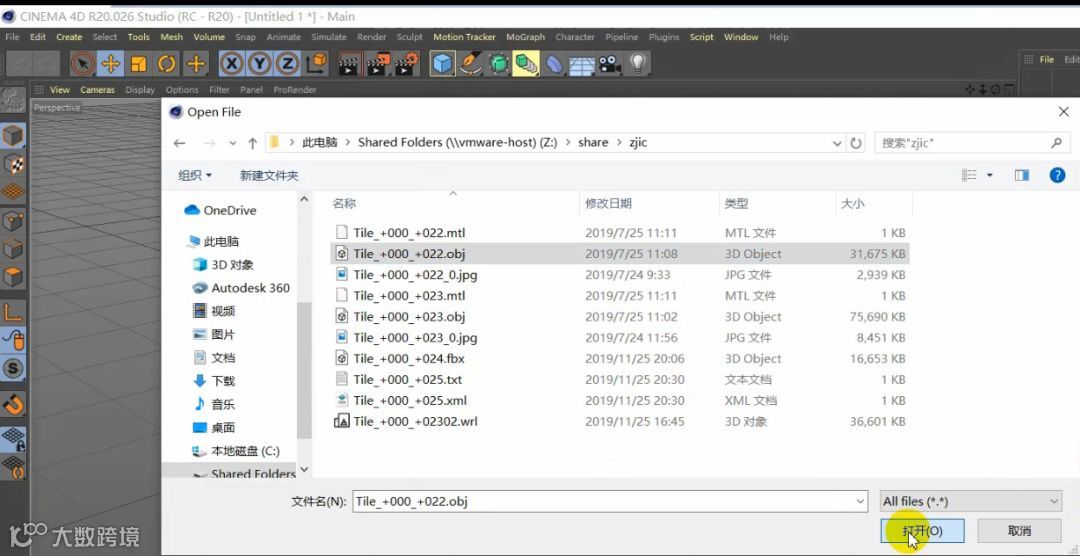Enable Model mode in left palette

[x=14, y=136]
